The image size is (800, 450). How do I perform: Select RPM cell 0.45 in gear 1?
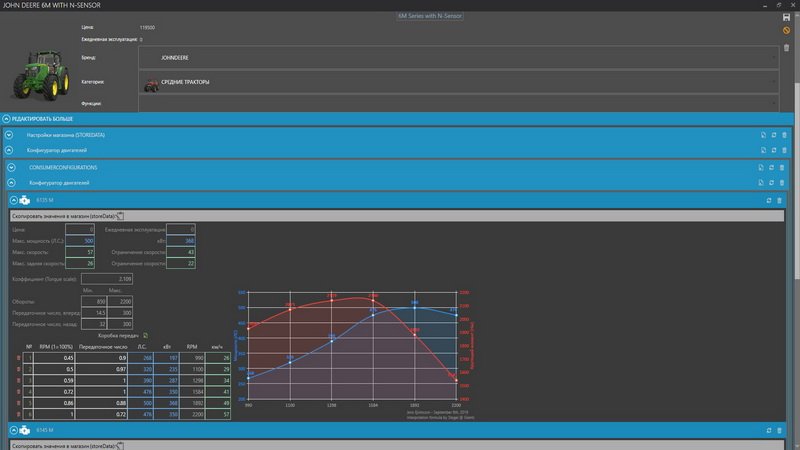tap(55, 358)
